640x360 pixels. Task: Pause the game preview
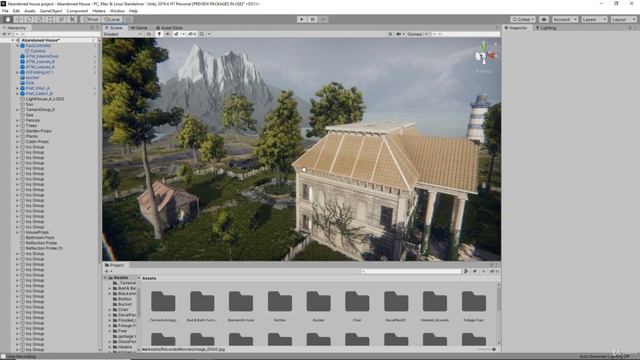313,19
